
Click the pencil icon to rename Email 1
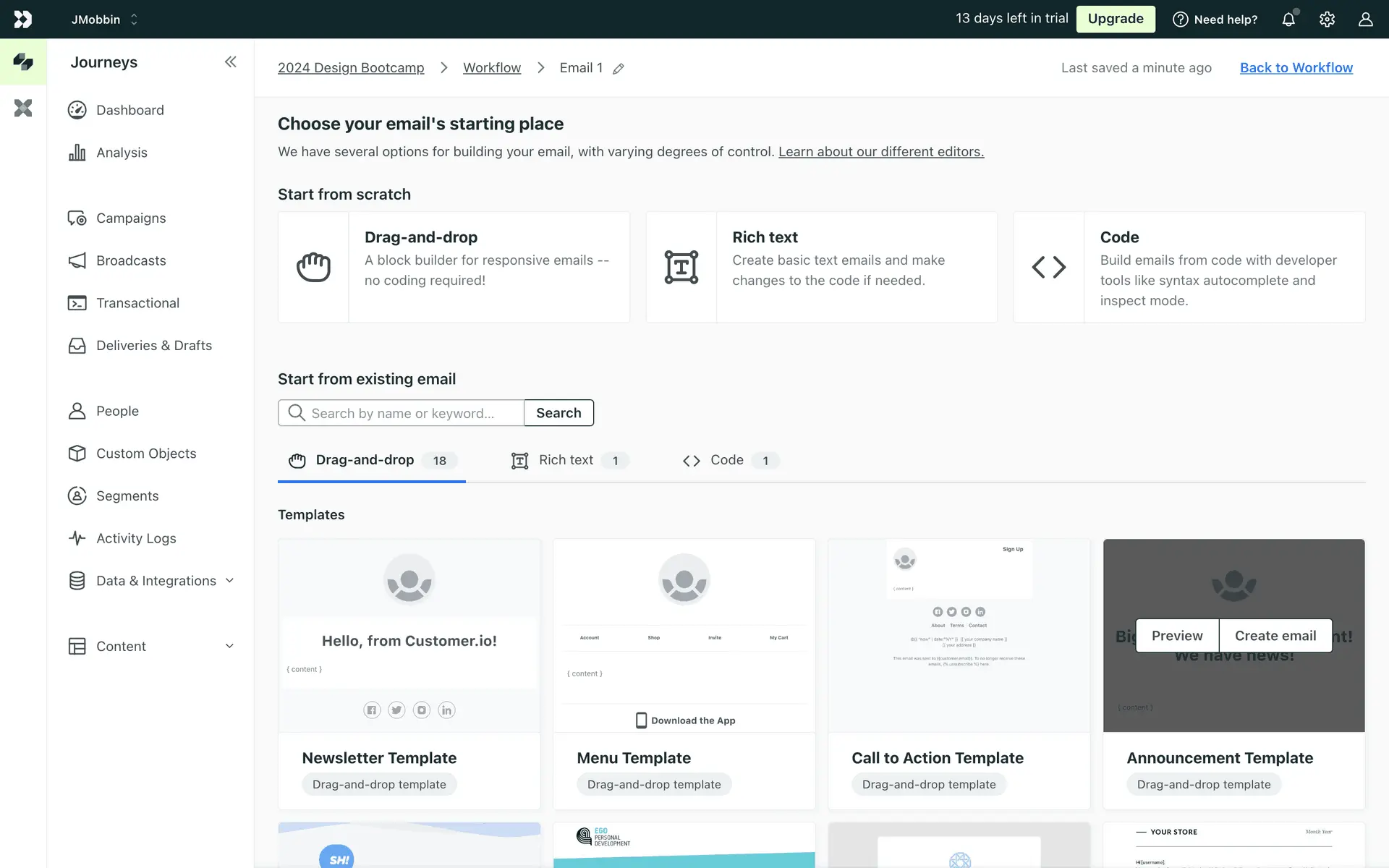click(x=619, y=69)
